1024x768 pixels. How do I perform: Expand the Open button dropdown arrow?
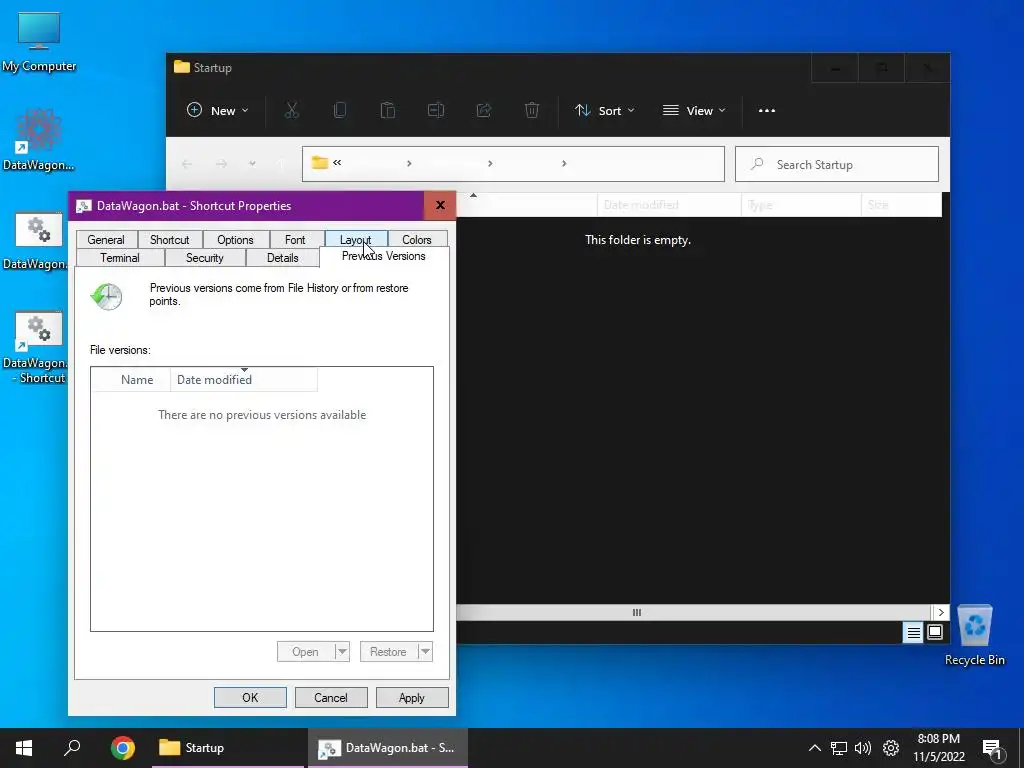click(342, 652)
